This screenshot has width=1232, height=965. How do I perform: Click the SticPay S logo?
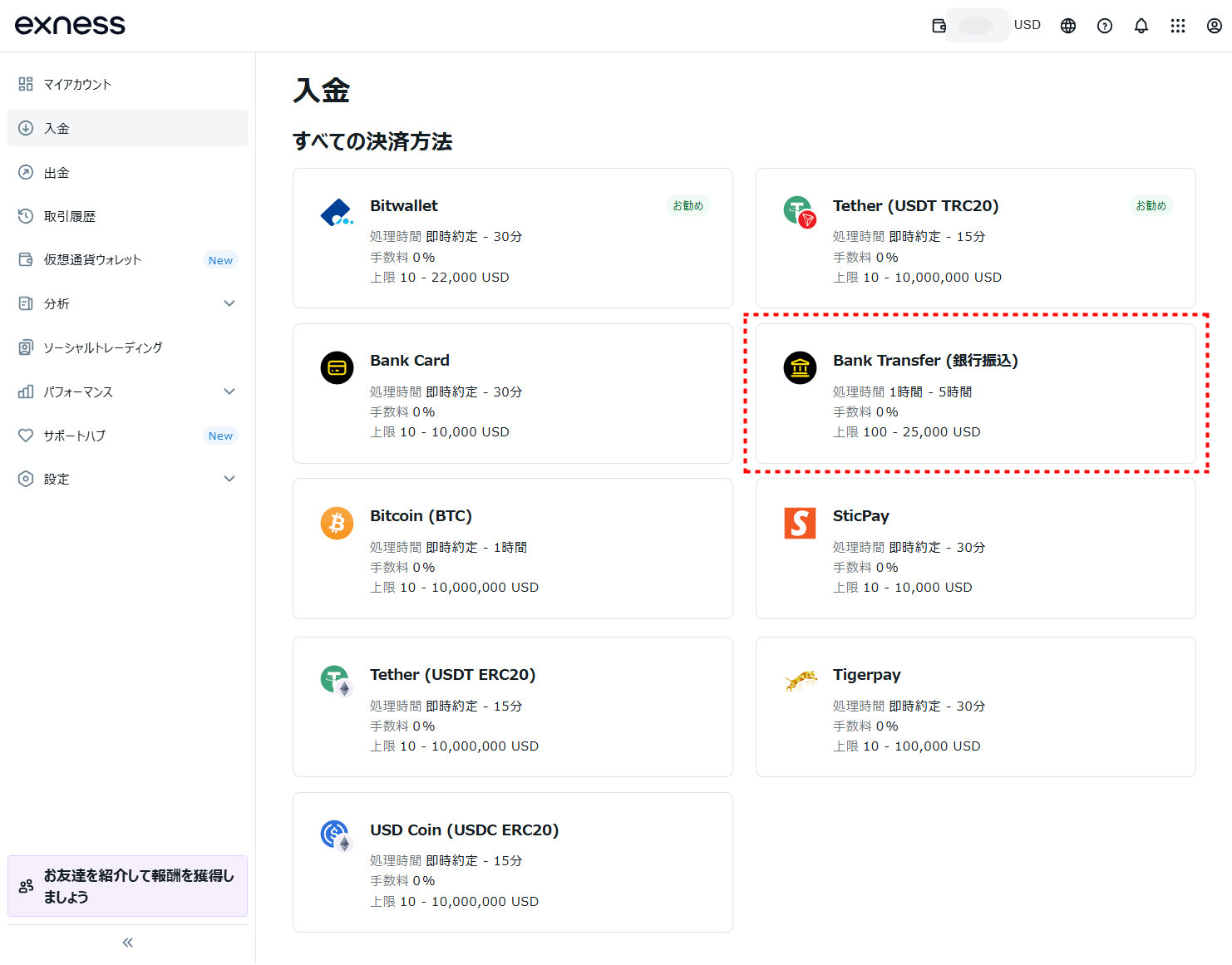[x=800, y=523]
